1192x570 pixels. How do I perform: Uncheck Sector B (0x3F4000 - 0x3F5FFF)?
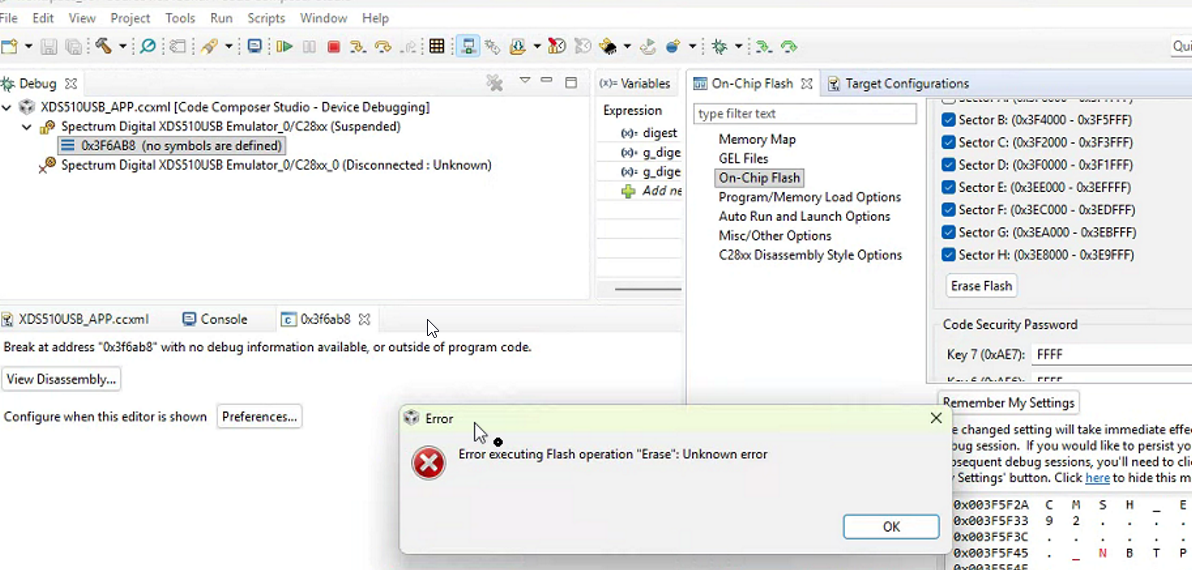tap(948, 120)
